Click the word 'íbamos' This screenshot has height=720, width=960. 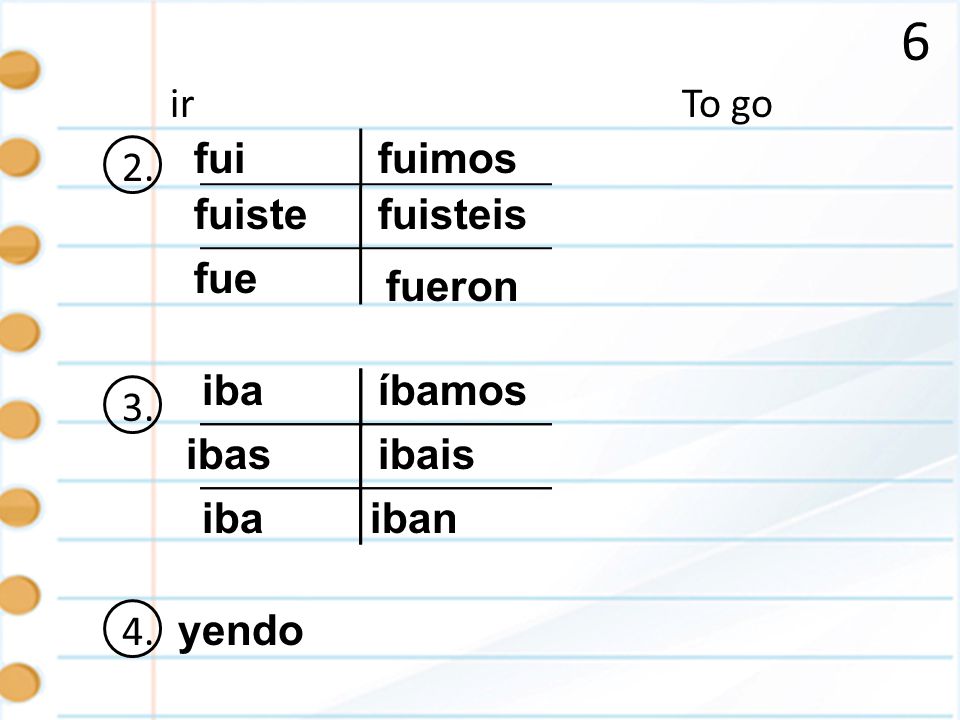(452, 391)
